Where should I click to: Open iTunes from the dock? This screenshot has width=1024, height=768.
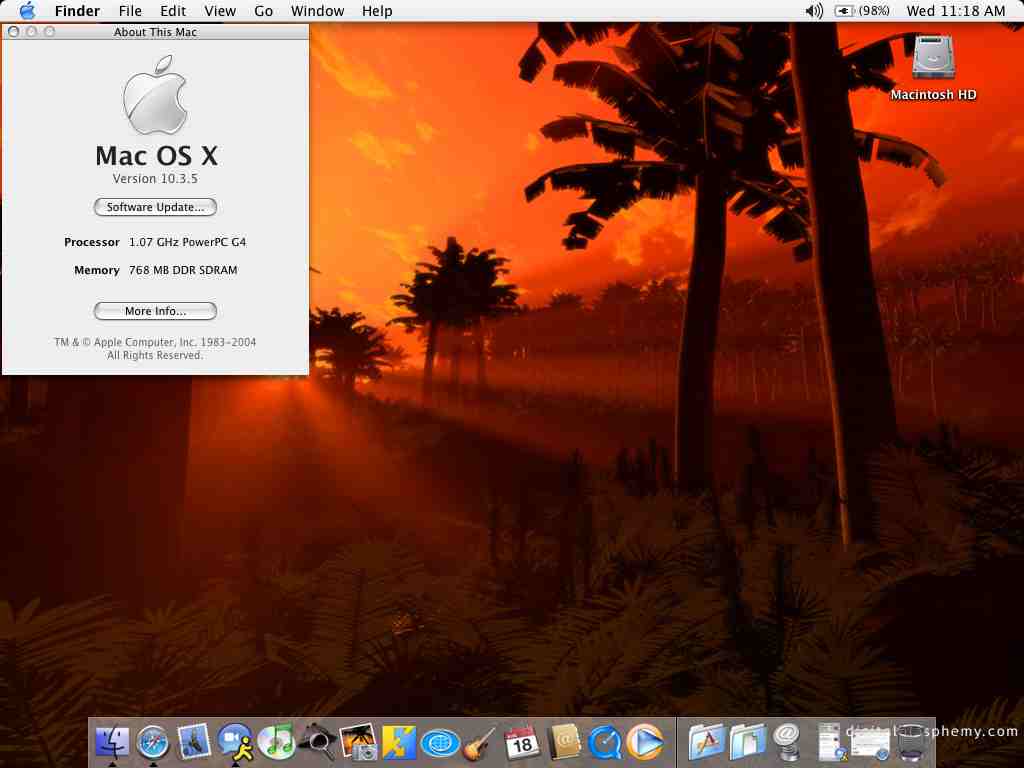pos(276,743)
